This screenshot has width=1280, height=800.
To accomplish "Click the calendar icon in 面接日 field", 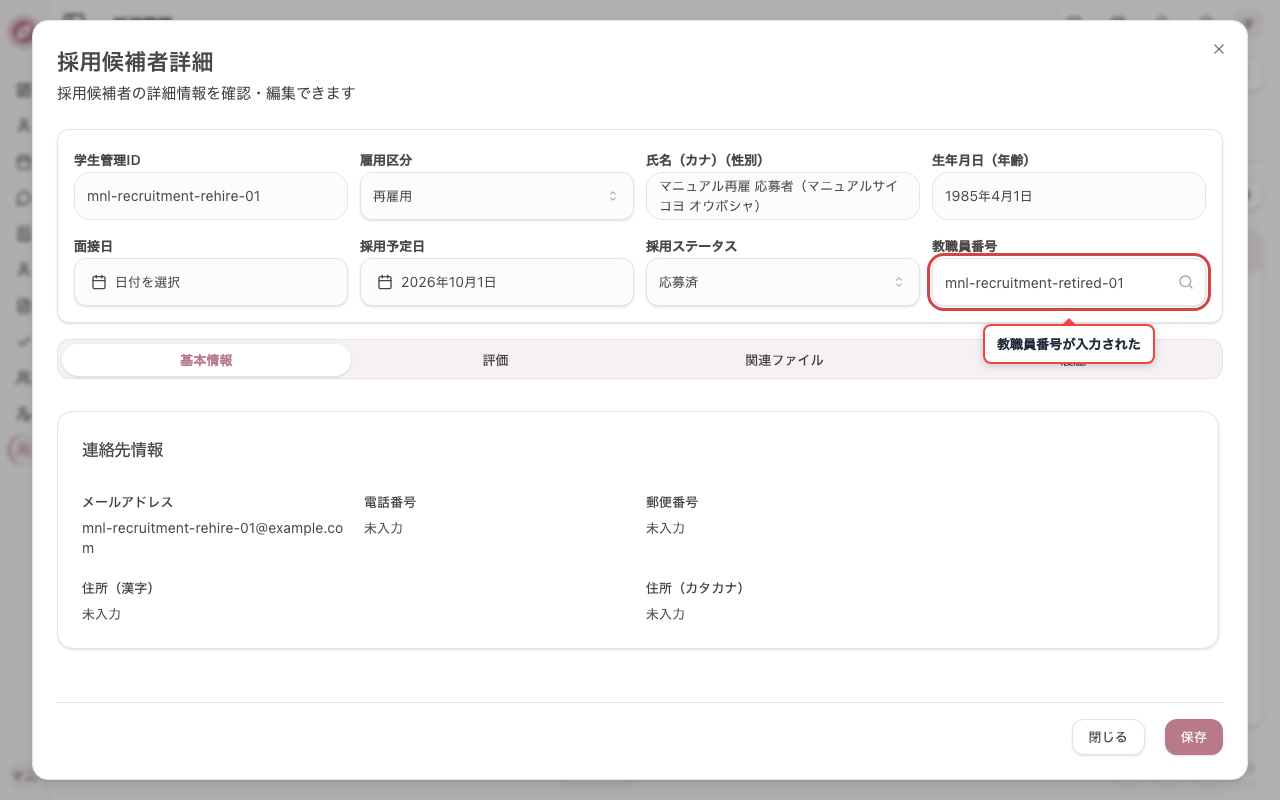I will coord(99,282).
